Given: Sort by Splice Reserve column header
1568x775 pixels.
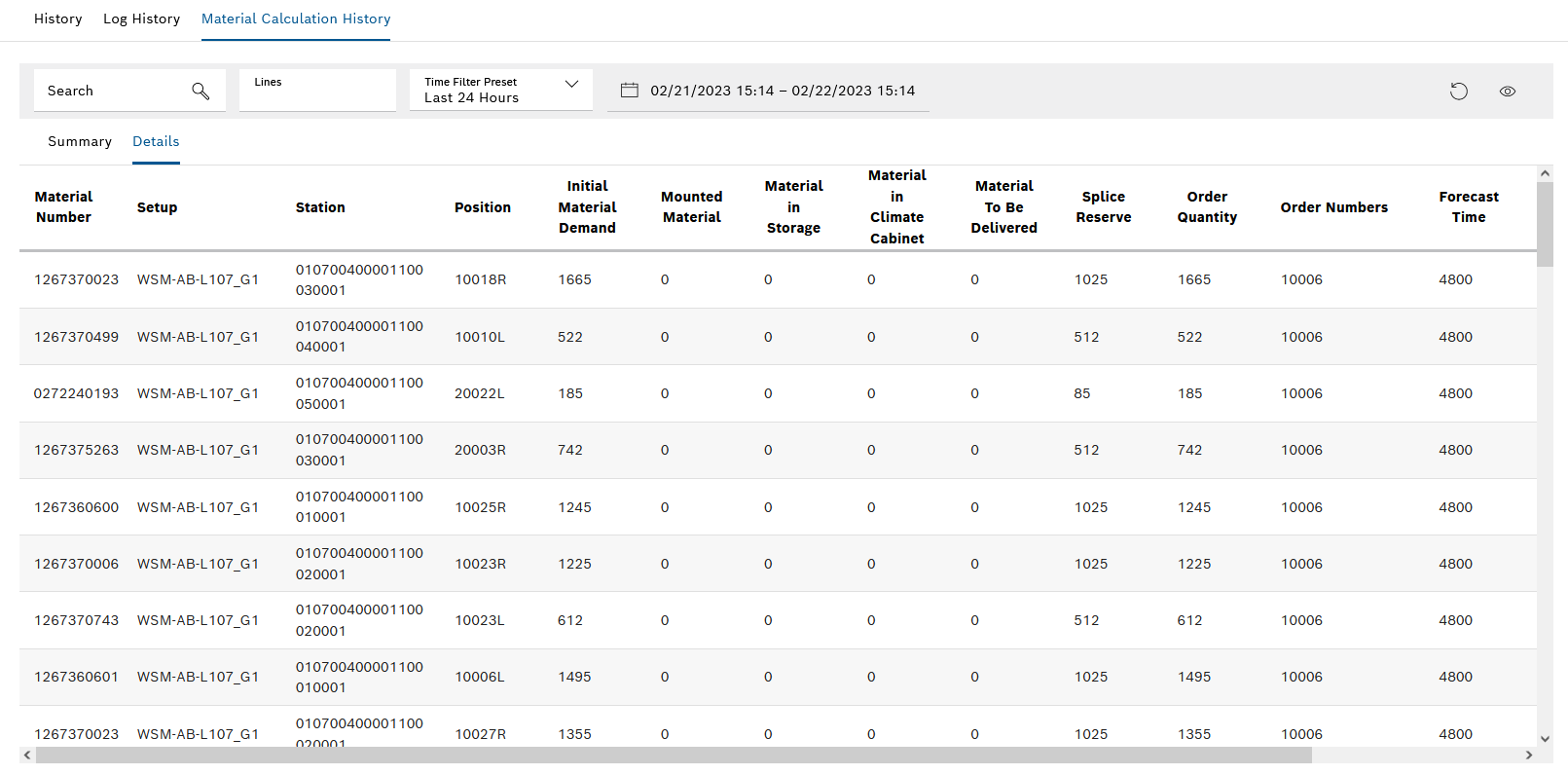Looking at the screenshot, I should (1104, 206).
